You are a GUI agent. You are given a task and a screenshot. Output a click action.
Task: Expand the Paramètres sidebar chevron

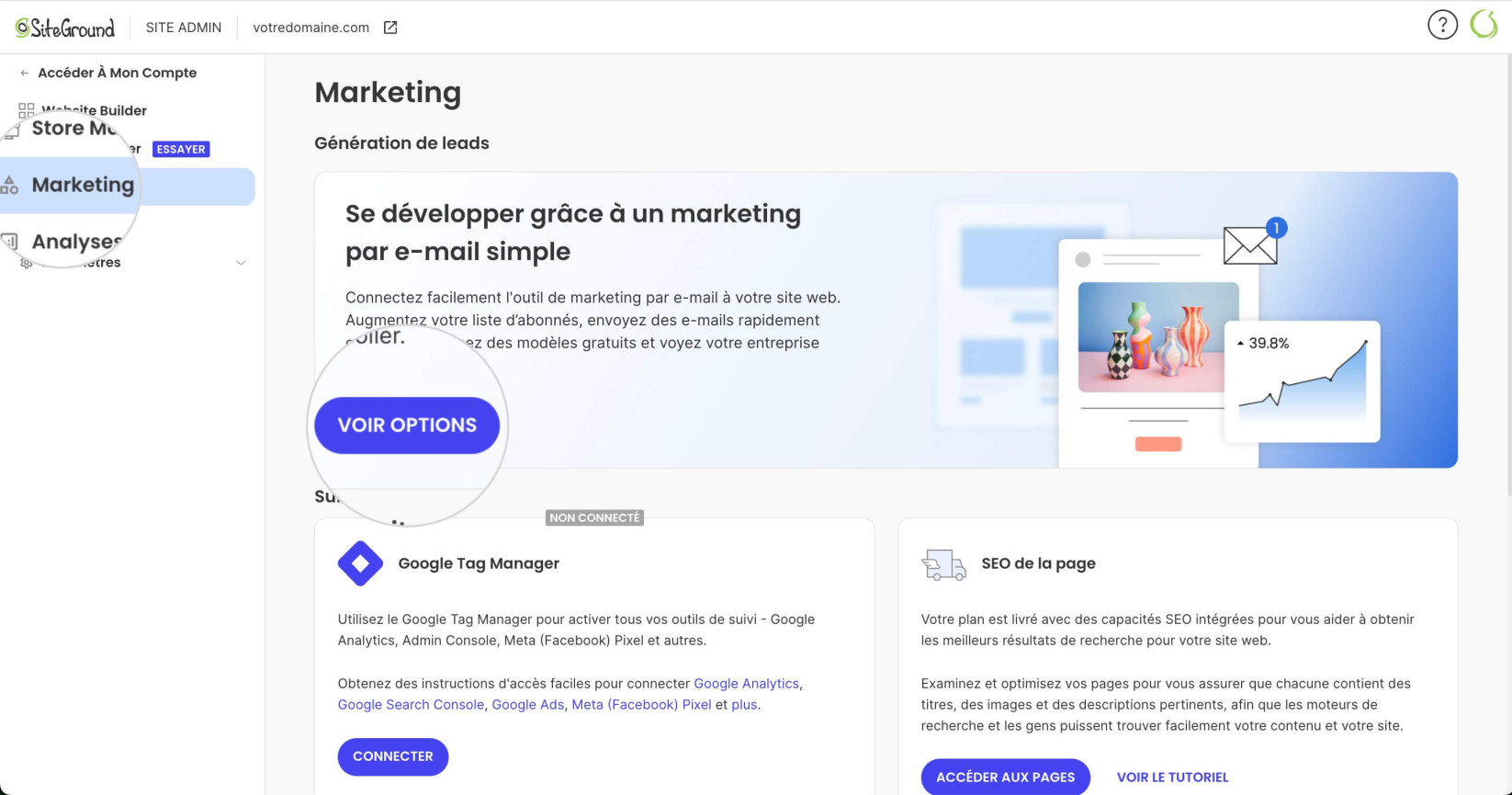click(241, 263)
